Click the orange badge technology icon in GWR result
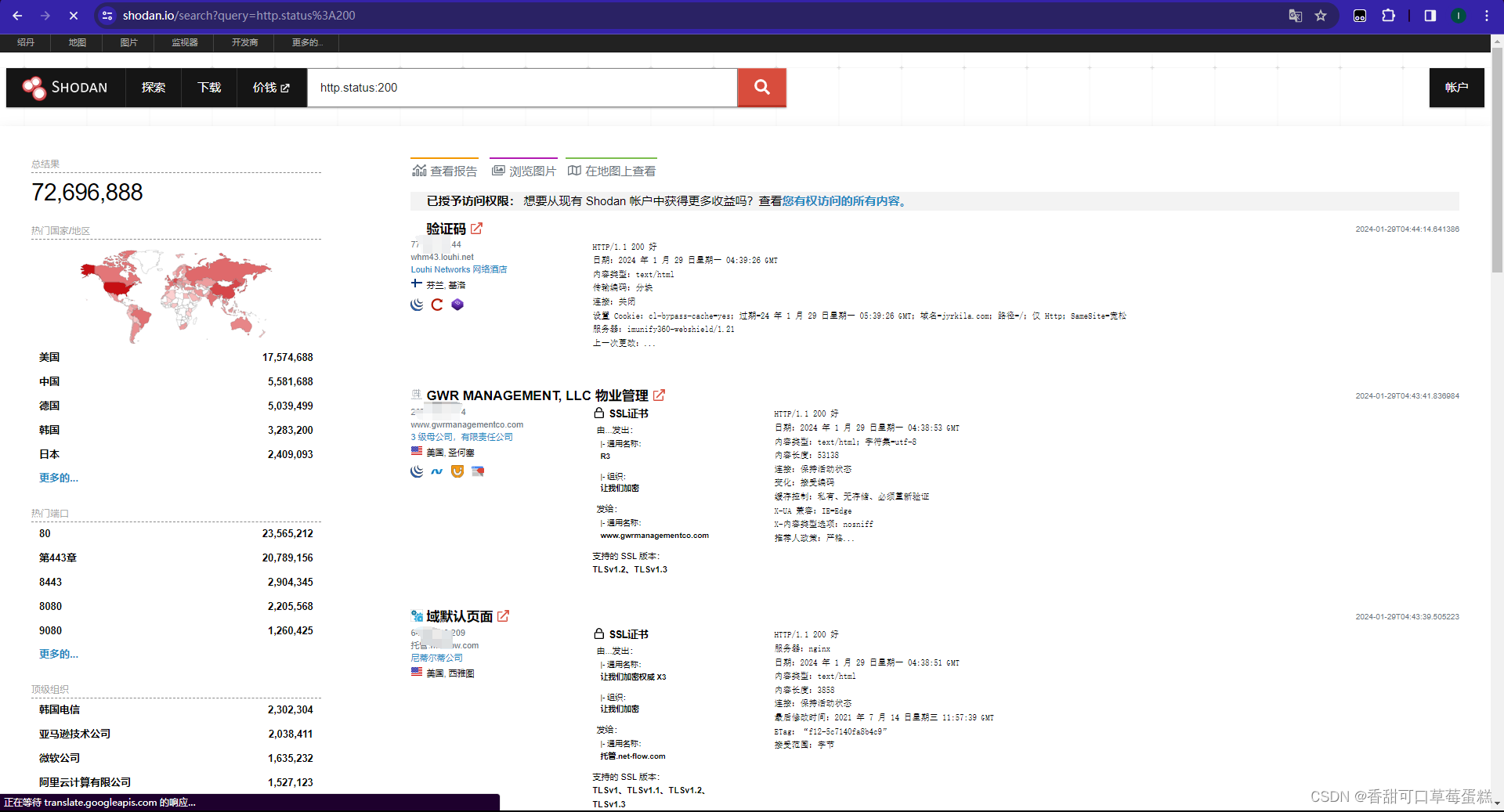The width and height of the screenshot is (1504, 812). tap(457, 471)
